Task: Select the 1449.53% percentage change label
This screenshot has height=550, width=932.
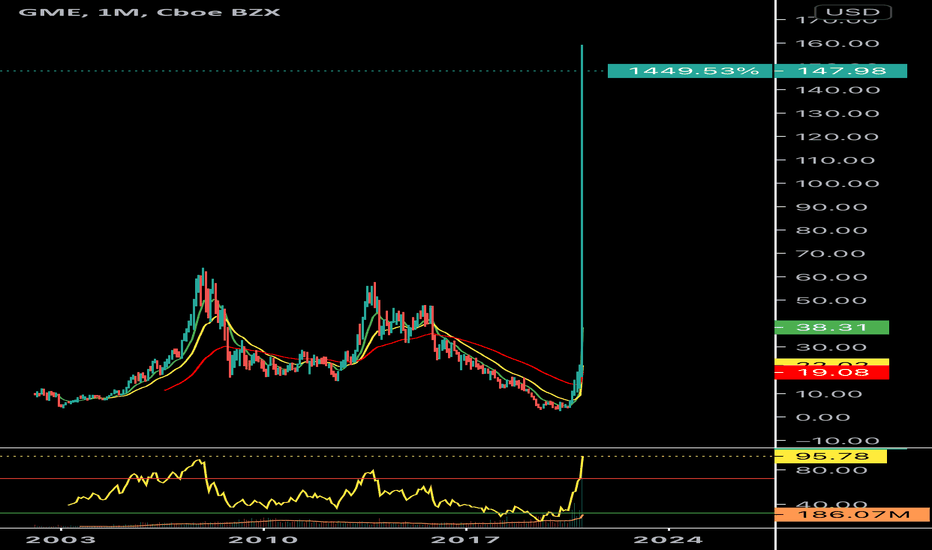Action: coord(690,71)
